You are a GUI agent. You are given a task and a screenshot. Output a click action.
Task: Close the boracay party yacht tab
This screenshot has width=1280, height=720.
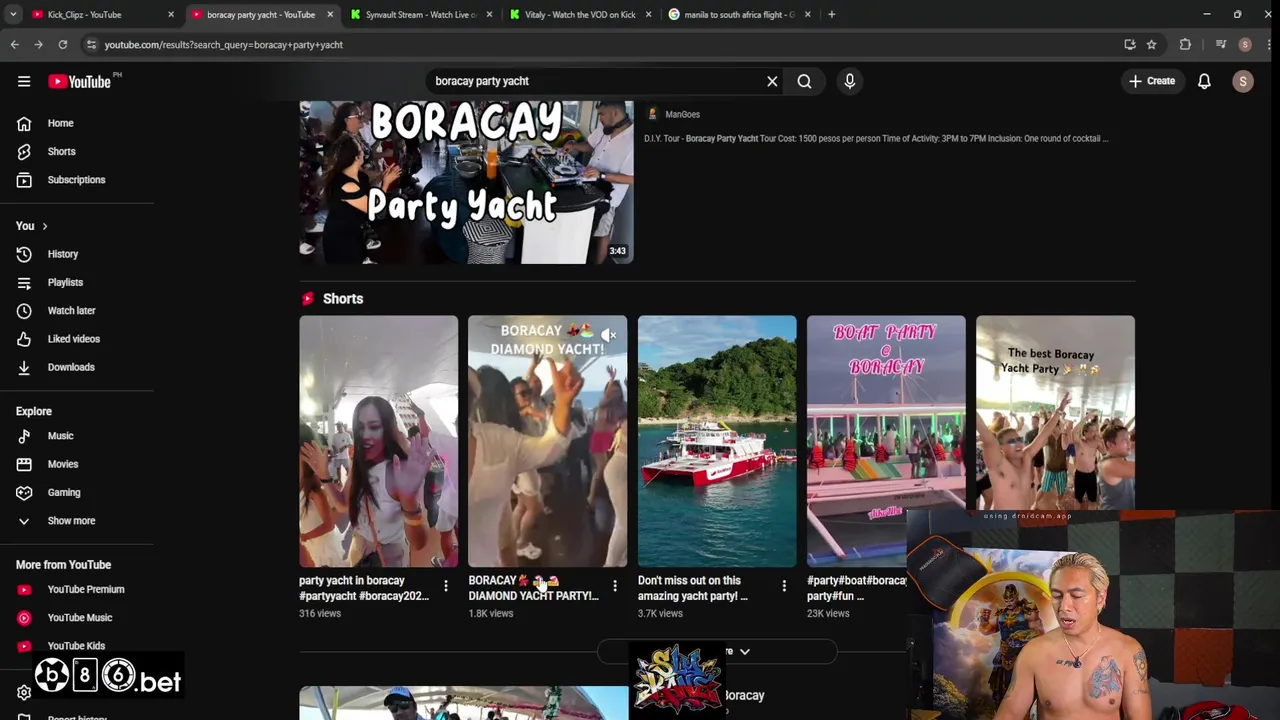pos(330,15)
